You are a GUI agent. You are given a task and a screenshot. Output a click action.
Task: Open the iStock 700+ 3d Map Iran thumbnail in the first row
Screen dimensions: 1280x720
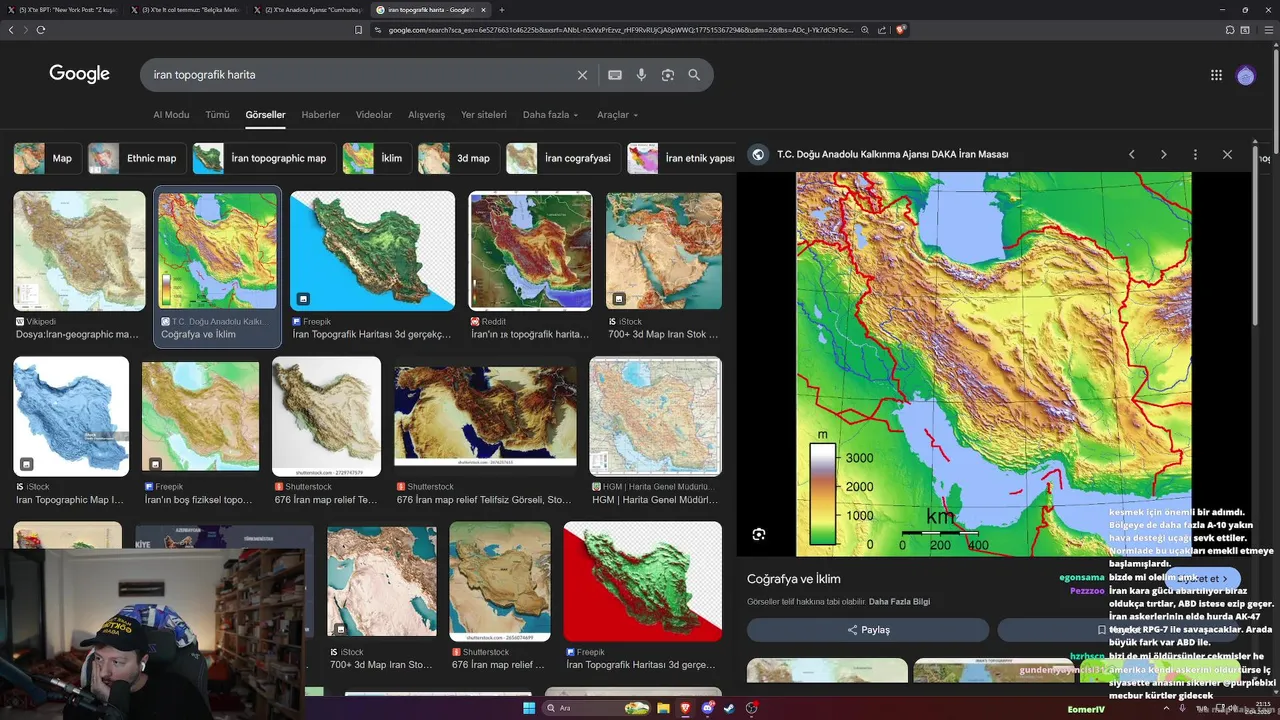[x=664, y=251]
